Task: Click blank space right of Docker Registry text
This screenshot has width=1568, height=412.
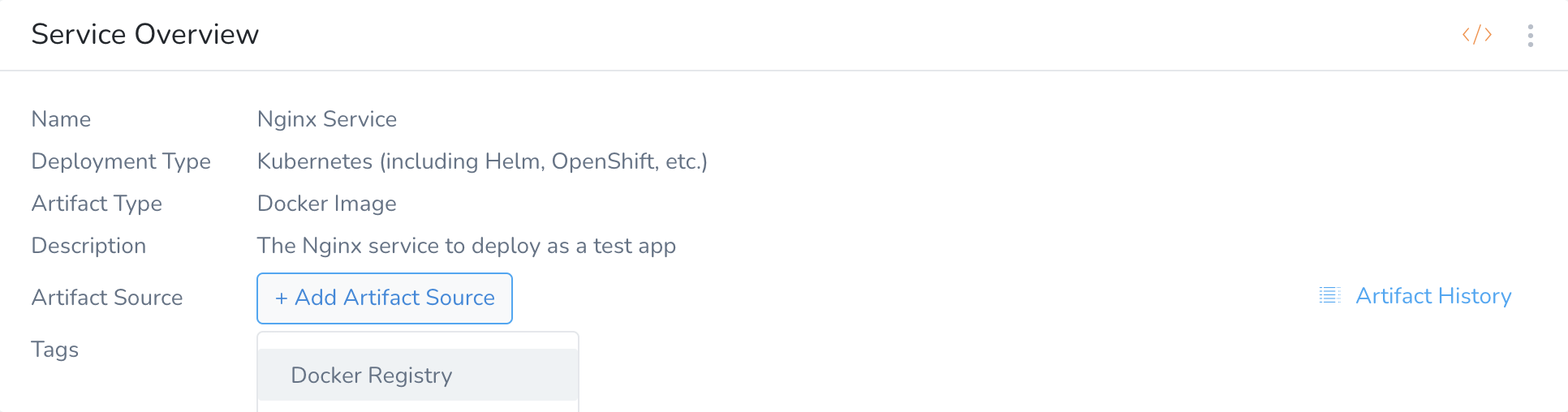Action: [514, 375]
